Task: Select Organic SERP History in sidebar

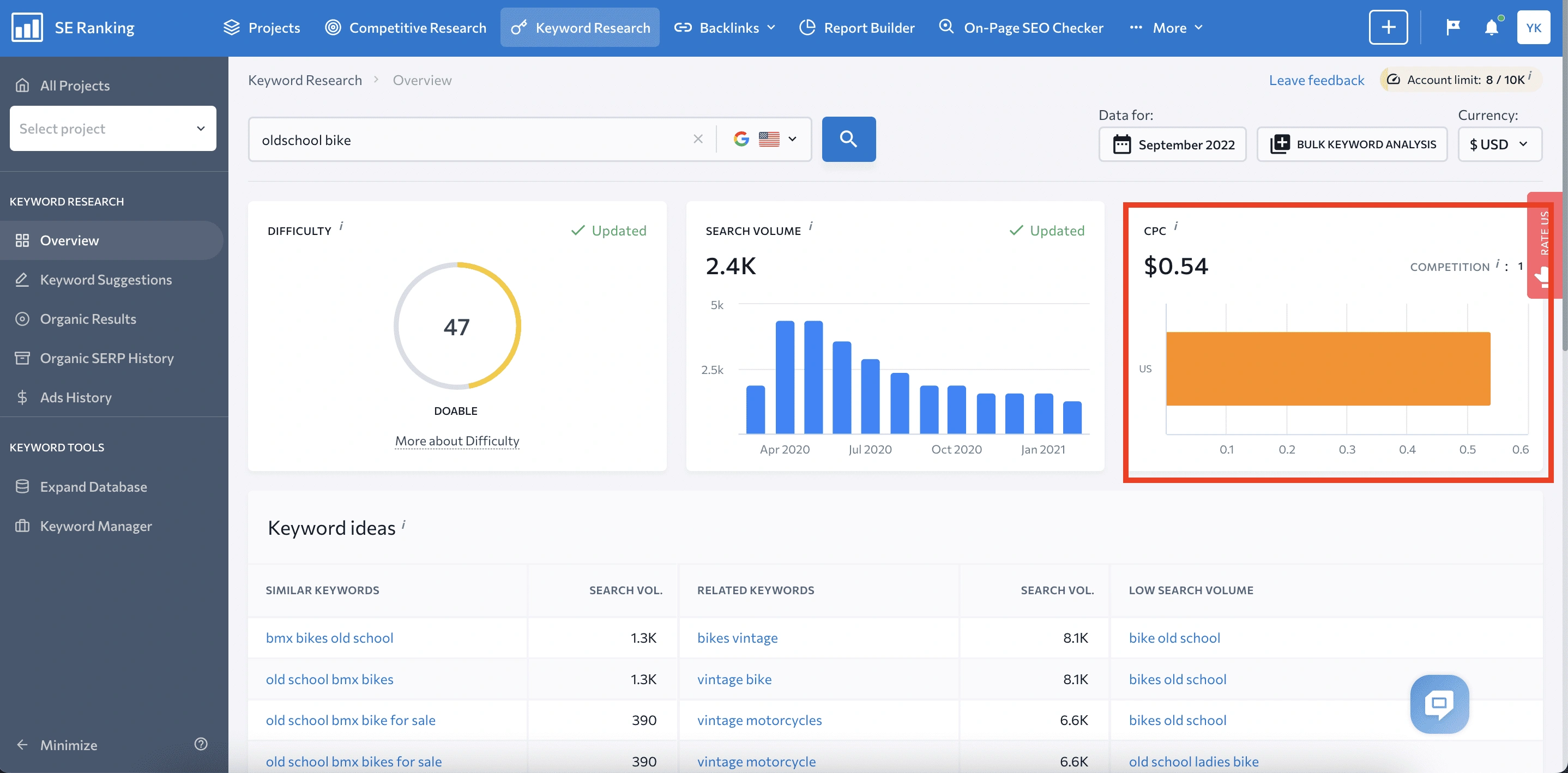Action: (x=106, y=358)
